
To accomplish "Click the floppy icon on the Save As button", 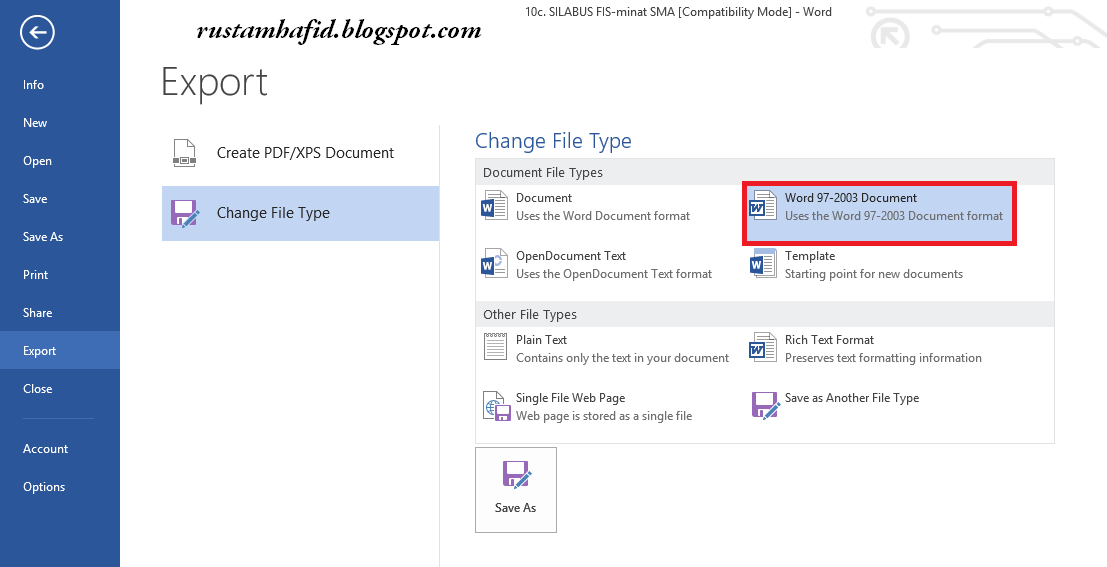I will pos(516,475).
